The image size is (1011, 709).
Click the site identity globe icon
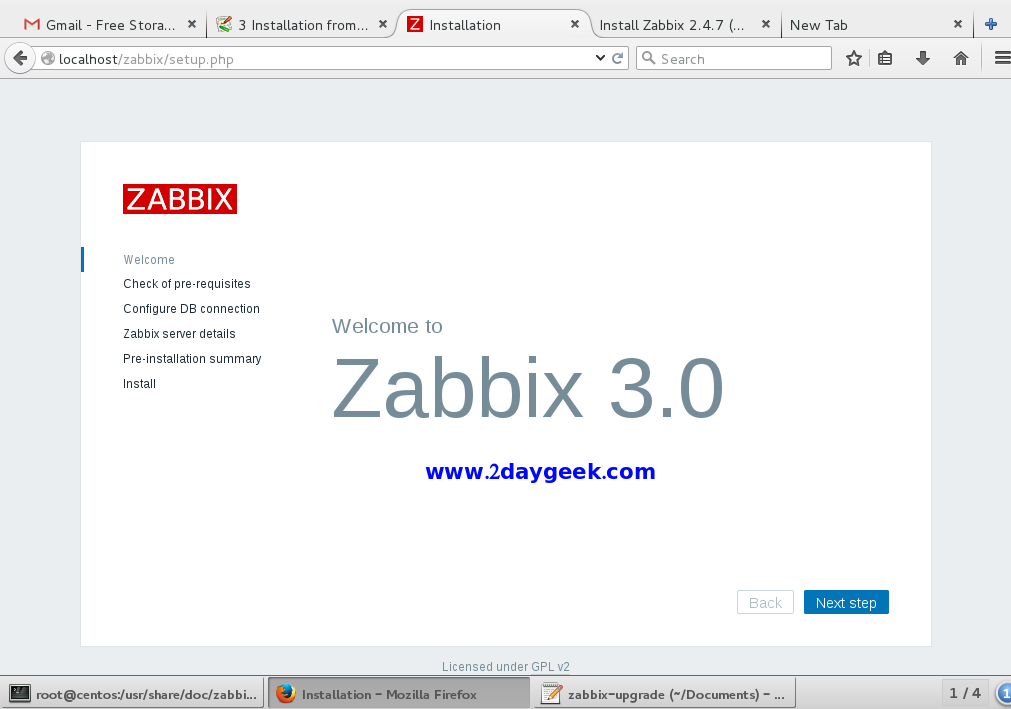click(x=48, y=59)
